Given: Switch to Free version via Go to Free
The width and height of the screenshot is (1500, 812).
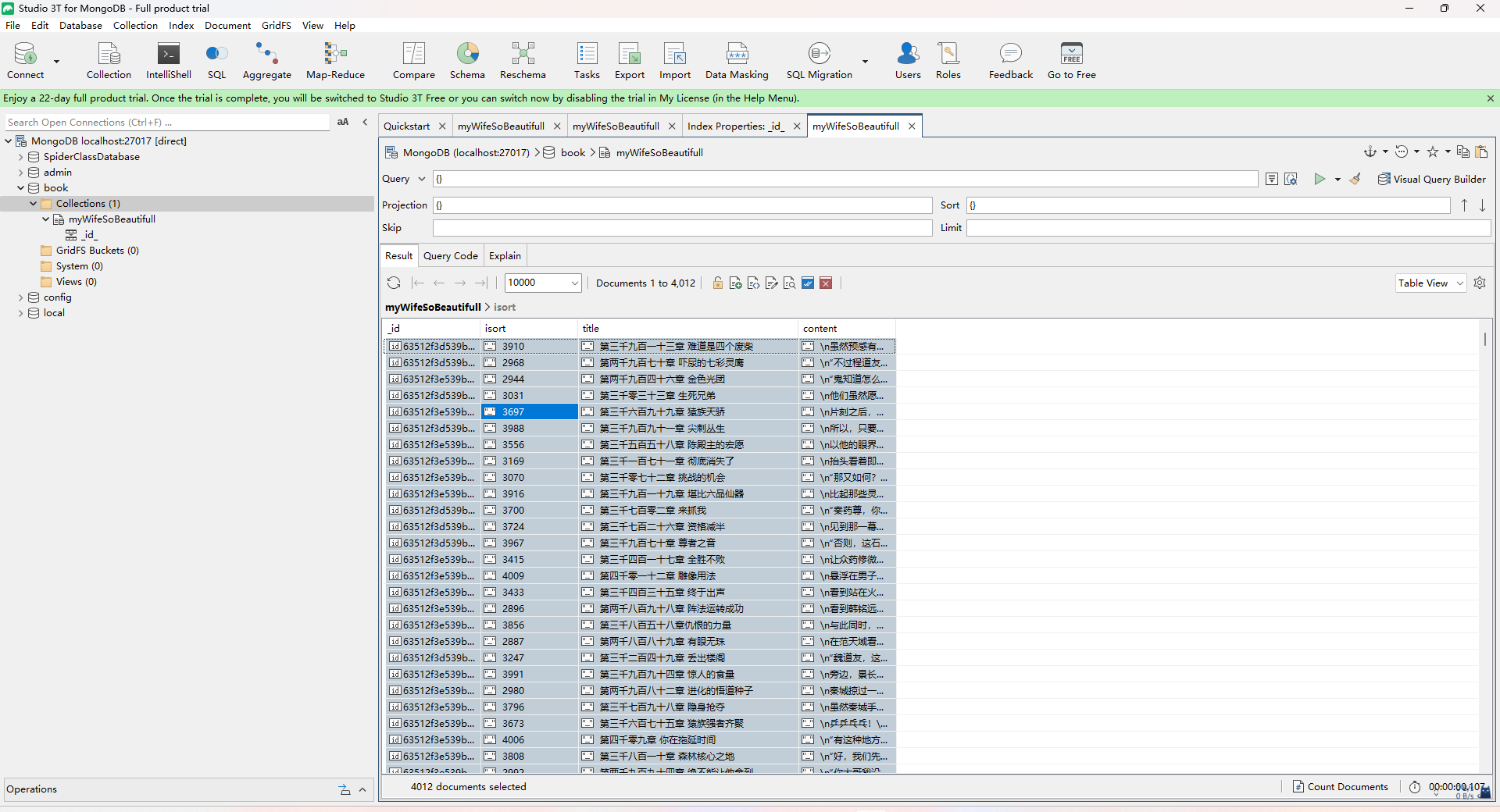Looking at the screenshot, I should pos(1071,61).
